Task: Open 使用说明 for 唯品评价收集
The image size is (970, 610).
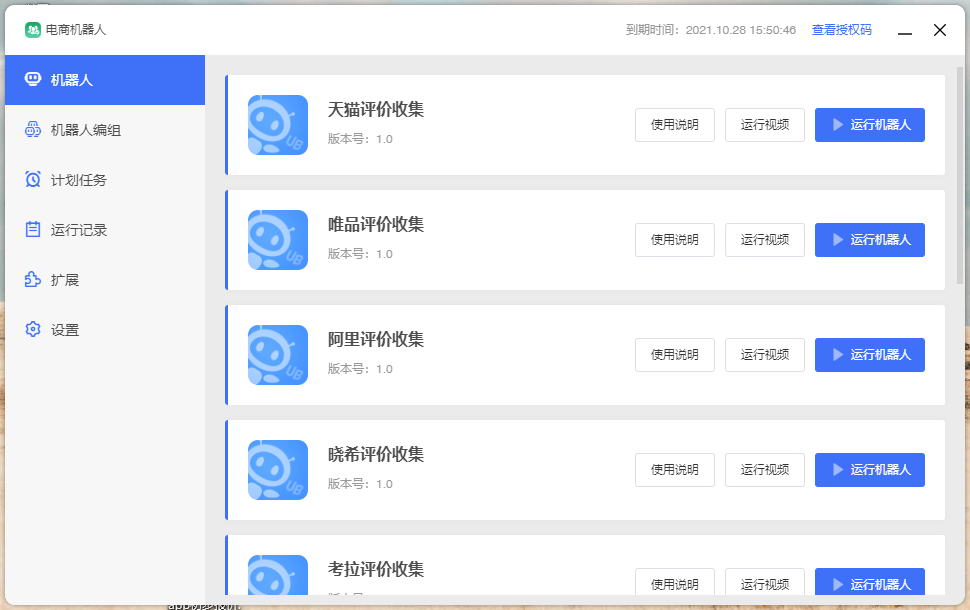Action: point(675,240)
